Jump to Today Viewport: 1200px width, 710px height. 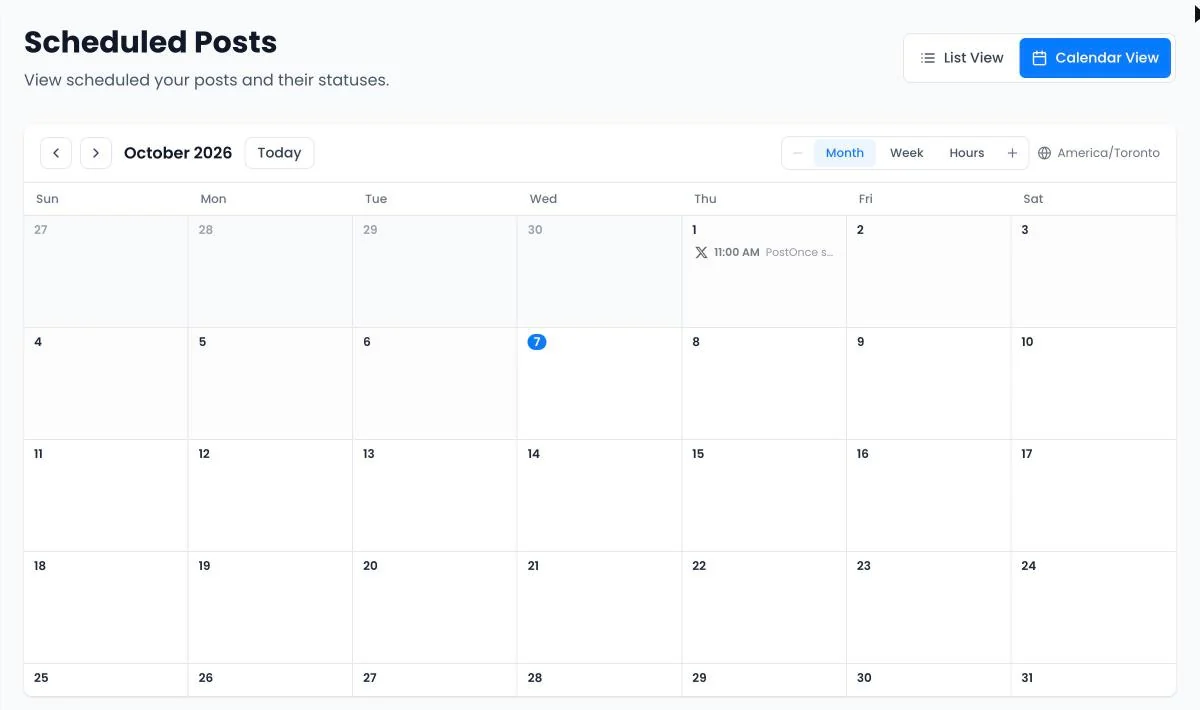click(x=279, y=153)
